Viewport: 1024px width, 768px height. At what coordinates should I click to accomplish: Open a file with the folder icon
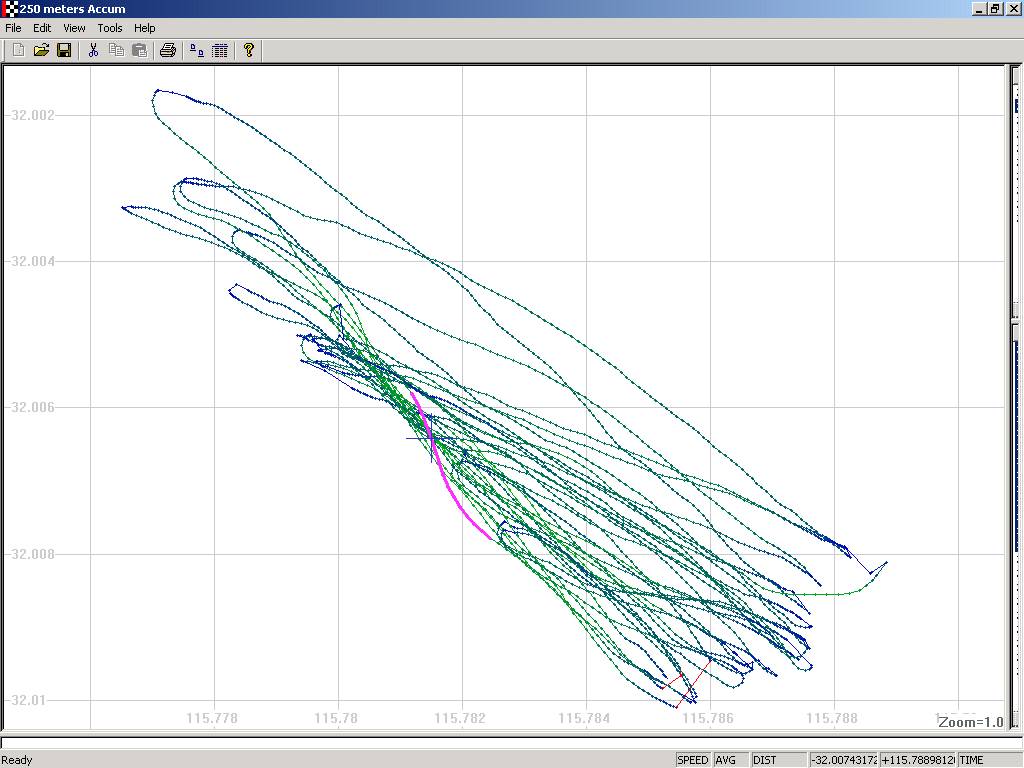(41, 50)
